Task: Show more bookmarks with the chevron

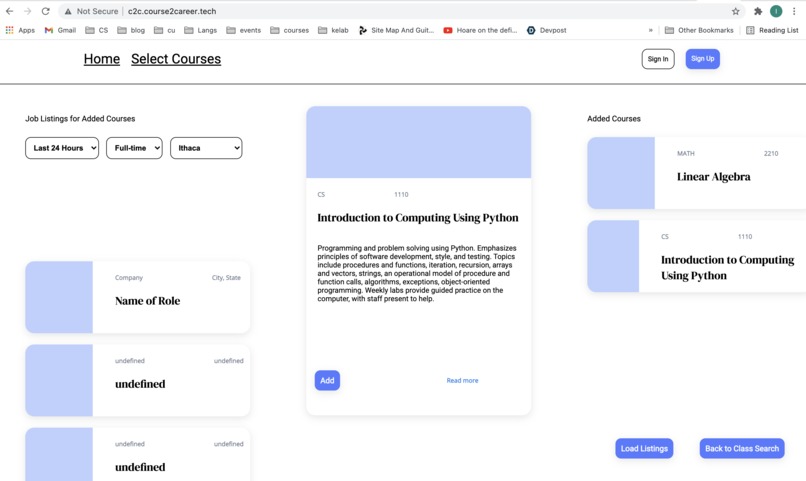Action: [x=651, y=30]
